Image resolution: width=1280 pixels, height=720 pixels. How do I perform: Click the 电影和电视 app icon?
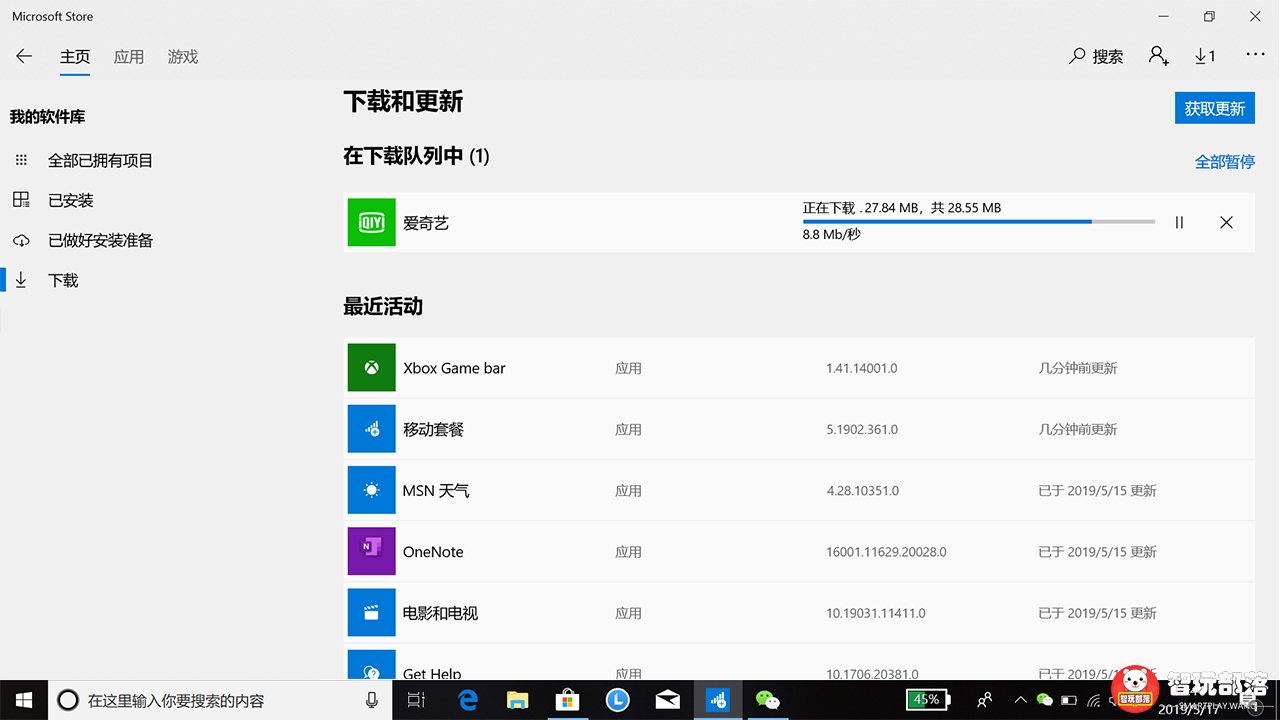pyautogui.click(x=371, y=612)
